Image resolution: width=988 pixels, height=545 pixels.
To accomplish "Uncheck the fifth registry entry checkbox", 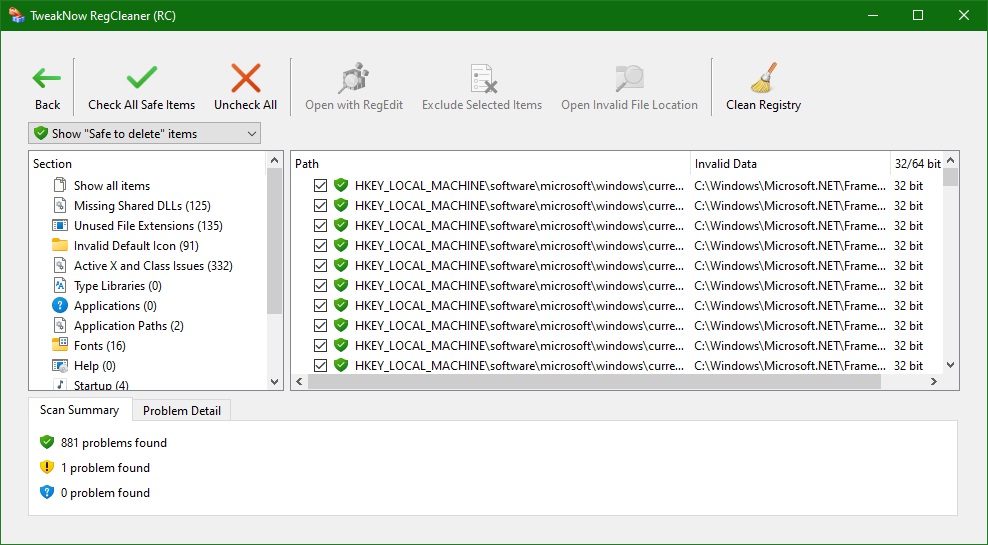I will (320, 266).
